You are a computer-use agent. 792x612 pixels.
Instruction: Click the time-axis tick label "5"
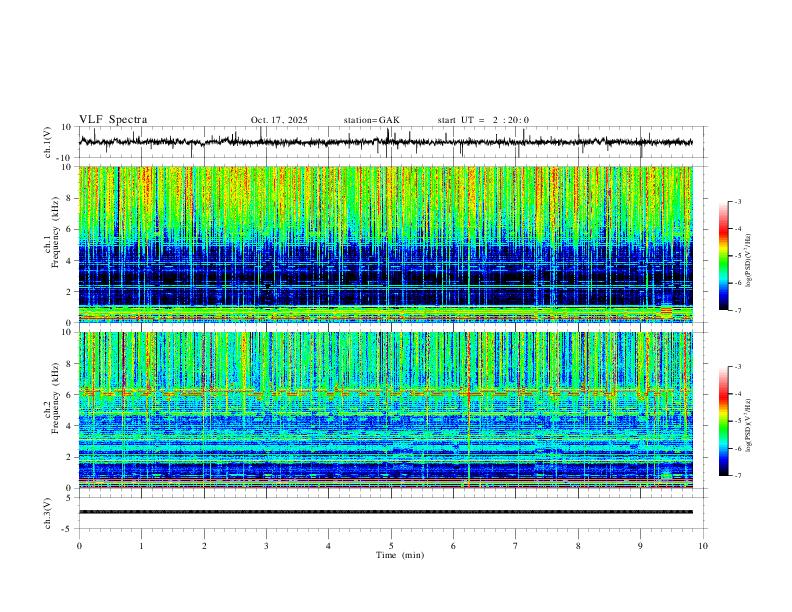(391, 546)
